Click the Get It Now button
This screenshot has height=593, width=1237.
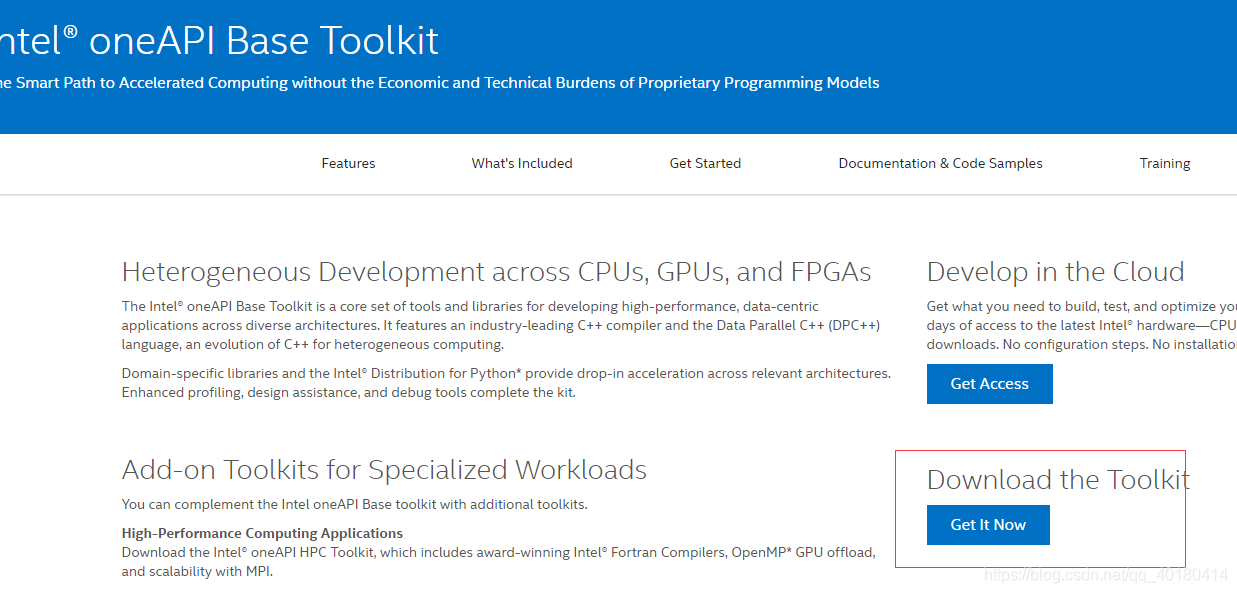(x=988, y=525)
